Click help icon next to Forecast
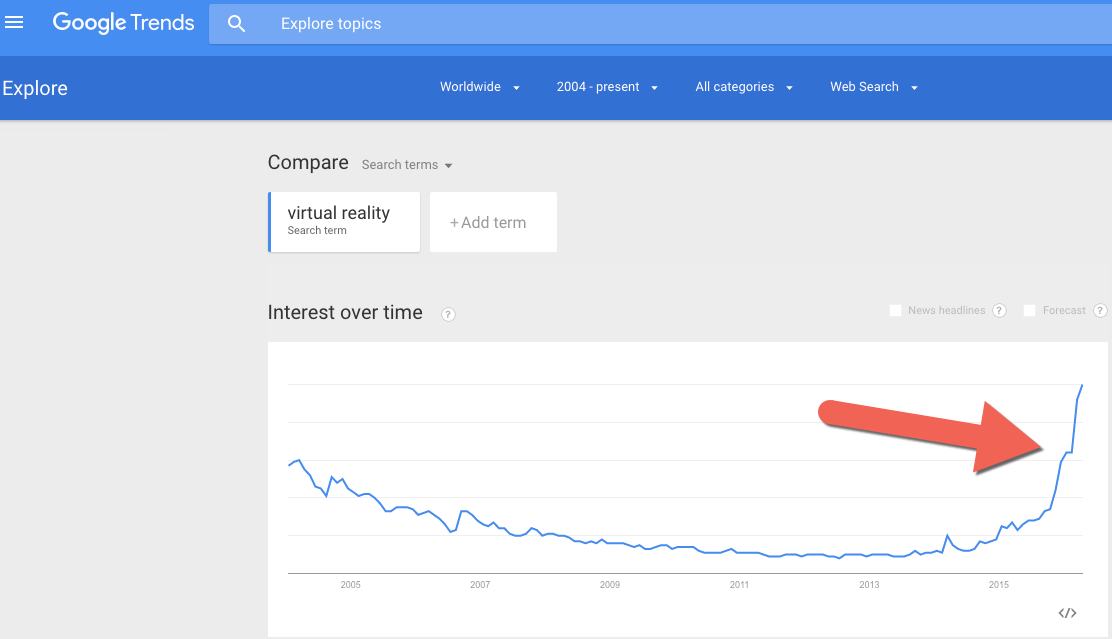Image resolution: width=1112 pixels, height=639 pixels. click(1100, 311)
